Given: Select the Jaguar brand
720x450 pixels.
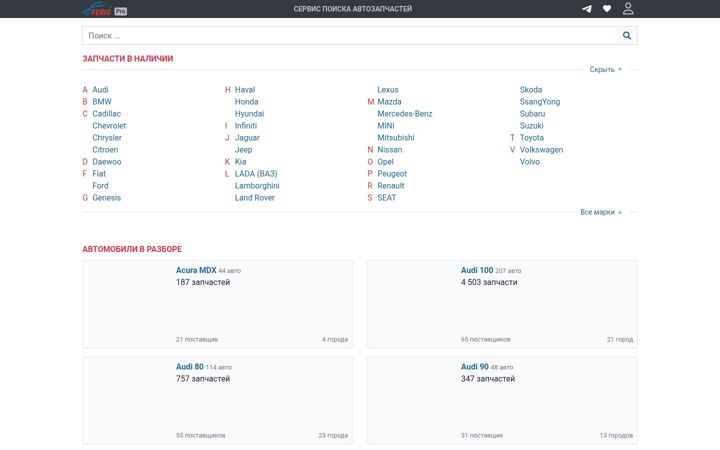Looking at the screenshot, I should pyautogui.click(x=247, y=137).
